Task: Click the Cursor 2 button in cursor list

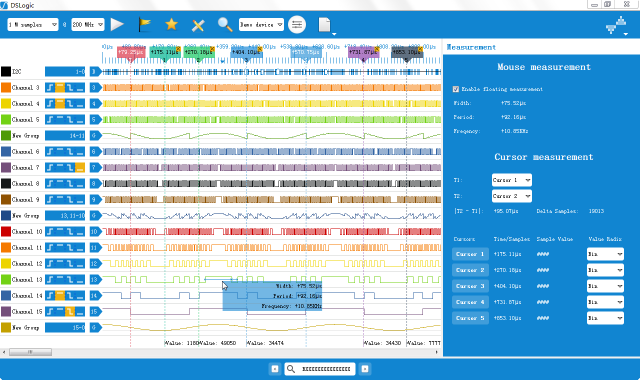Action: (x=470, y=270)
